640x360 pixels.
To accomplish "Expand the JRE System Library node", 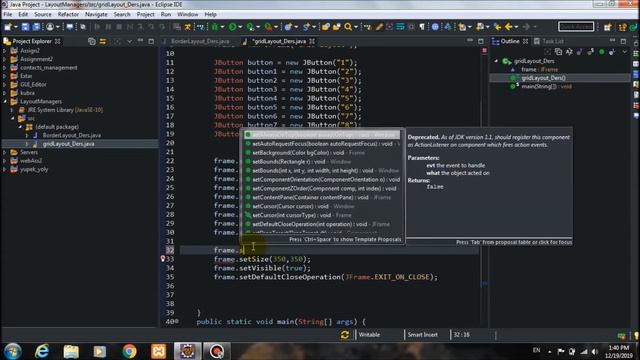I will pyautogui.click(x=12, y=110).
